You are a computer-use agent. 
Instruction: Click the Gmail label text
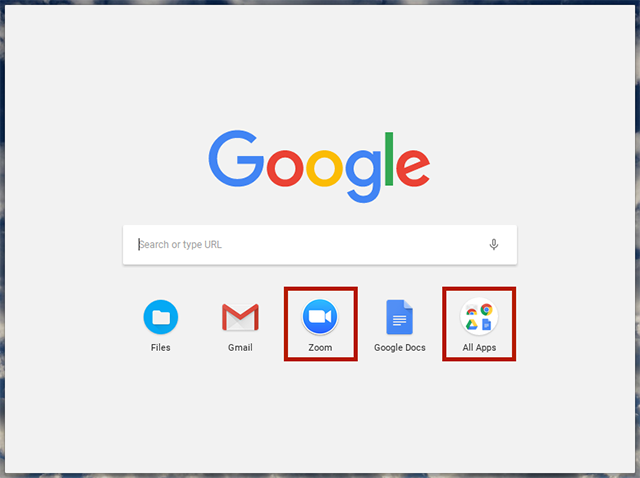point(240,347)
